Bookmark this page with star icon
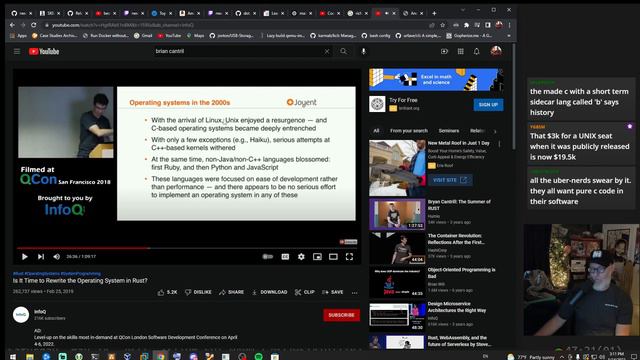The width and height of the screenshot is (640, 360). (442, 25)
